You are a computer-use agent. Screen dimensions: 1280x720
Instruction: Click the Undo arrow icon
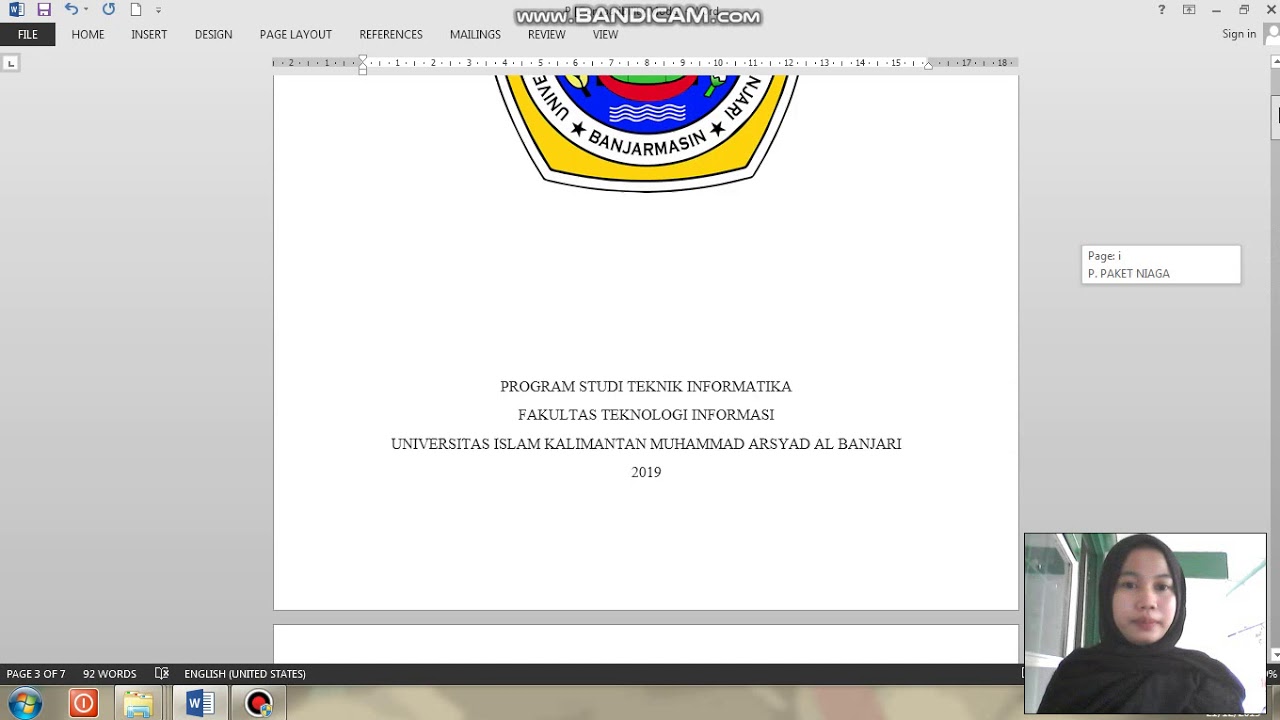[71, 10]
